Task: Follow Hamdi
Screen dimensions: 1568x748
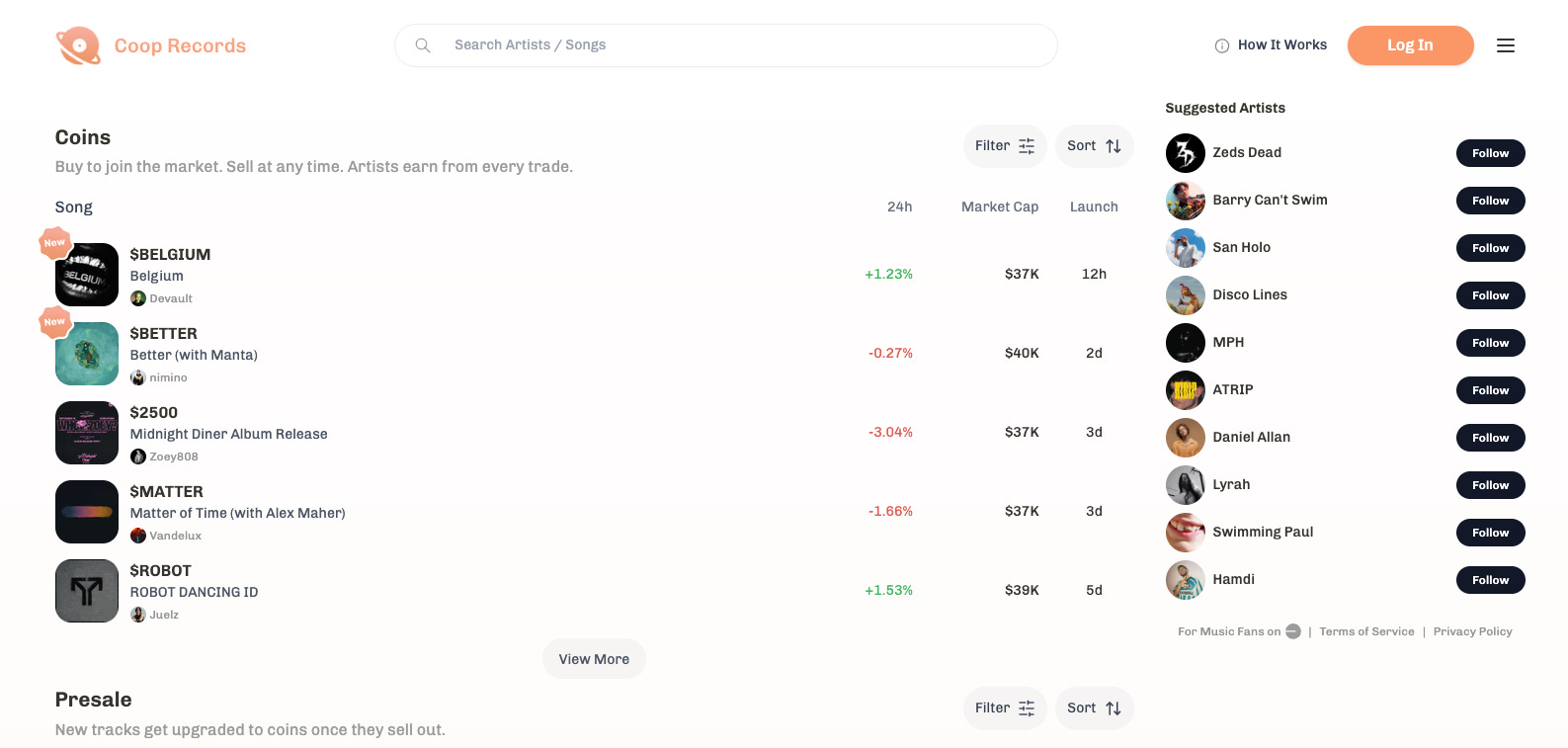Action: click(1490, 580)
